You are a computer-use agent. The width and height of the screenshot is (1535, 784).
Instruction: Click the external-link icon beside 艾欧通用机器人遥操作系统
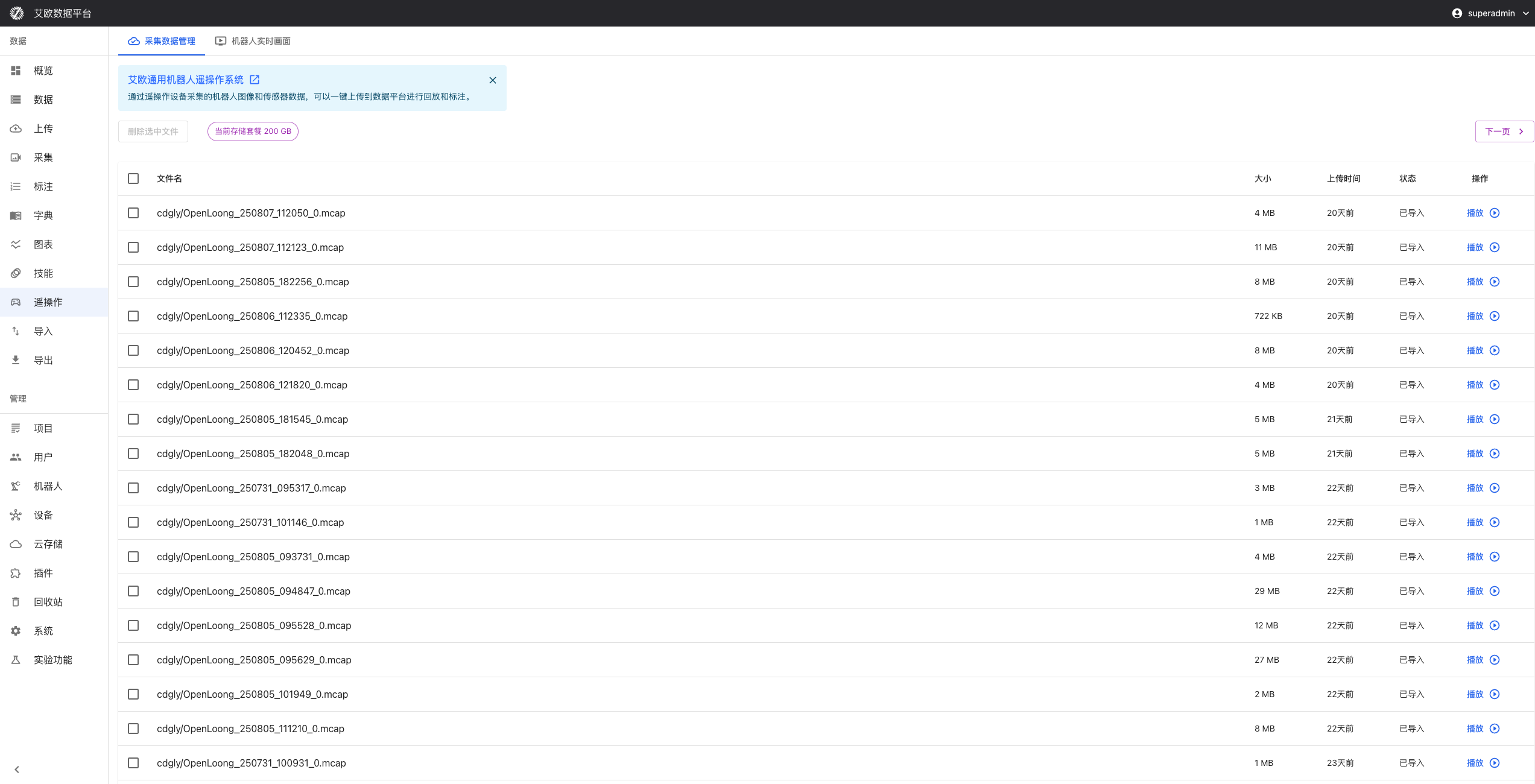pos(255,80)
